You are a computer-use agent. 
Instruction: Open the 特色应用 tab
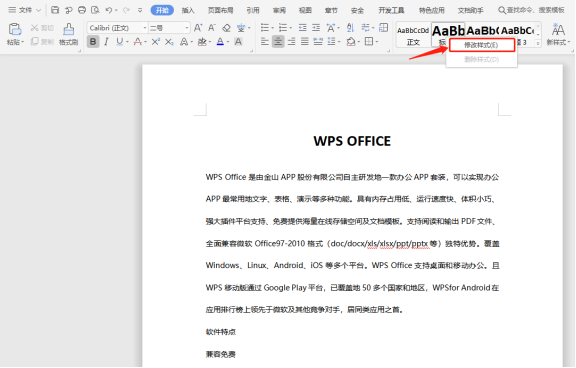point(432,10)
